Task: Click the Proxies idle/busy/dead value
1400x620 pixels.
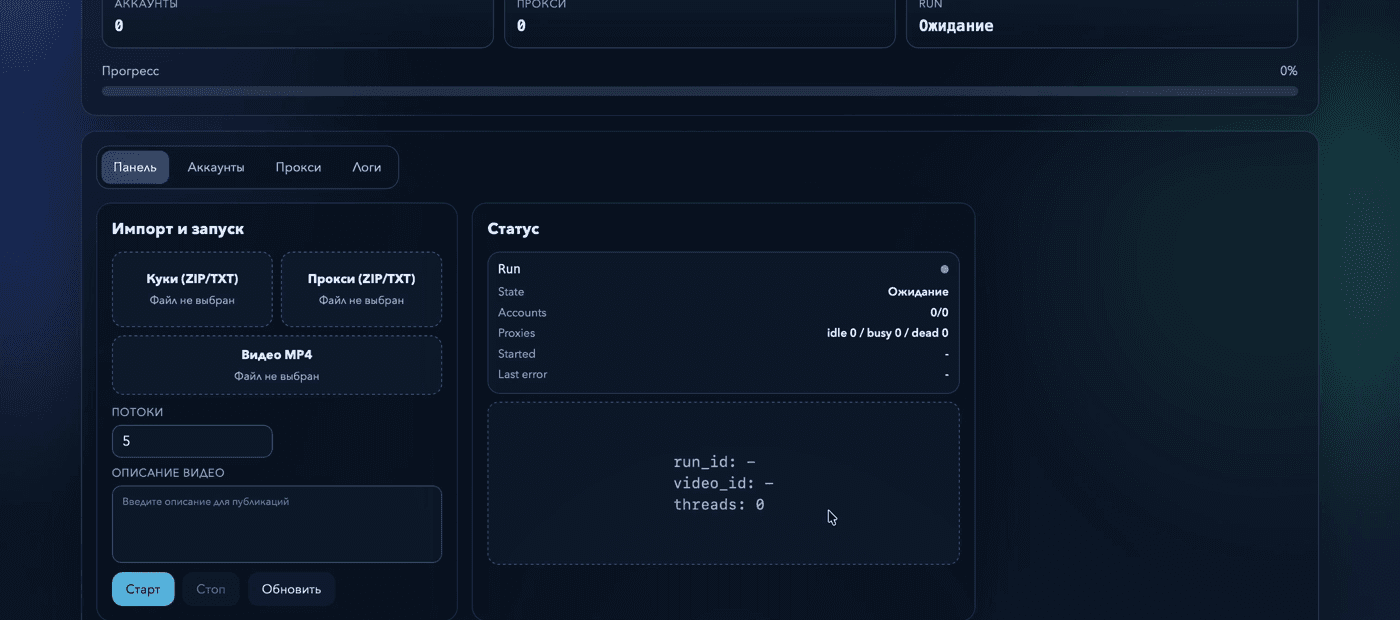Action: pos(881,333)
